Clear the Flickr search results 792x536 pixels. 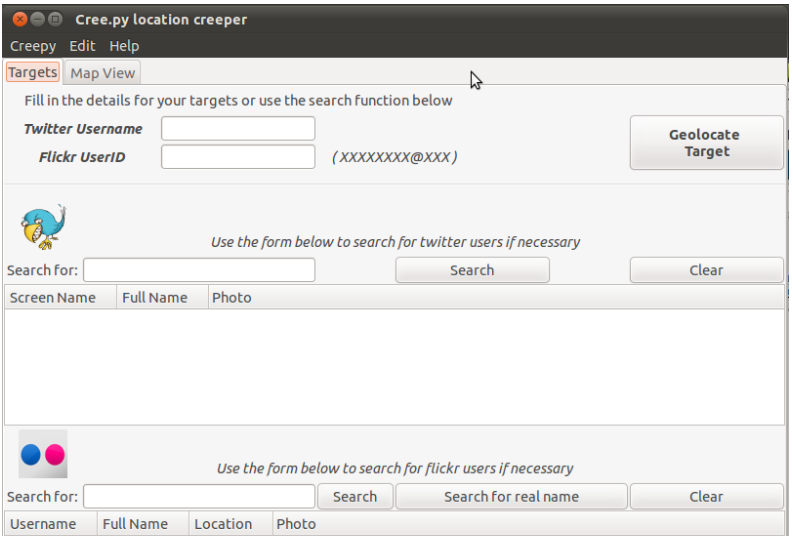706,496
